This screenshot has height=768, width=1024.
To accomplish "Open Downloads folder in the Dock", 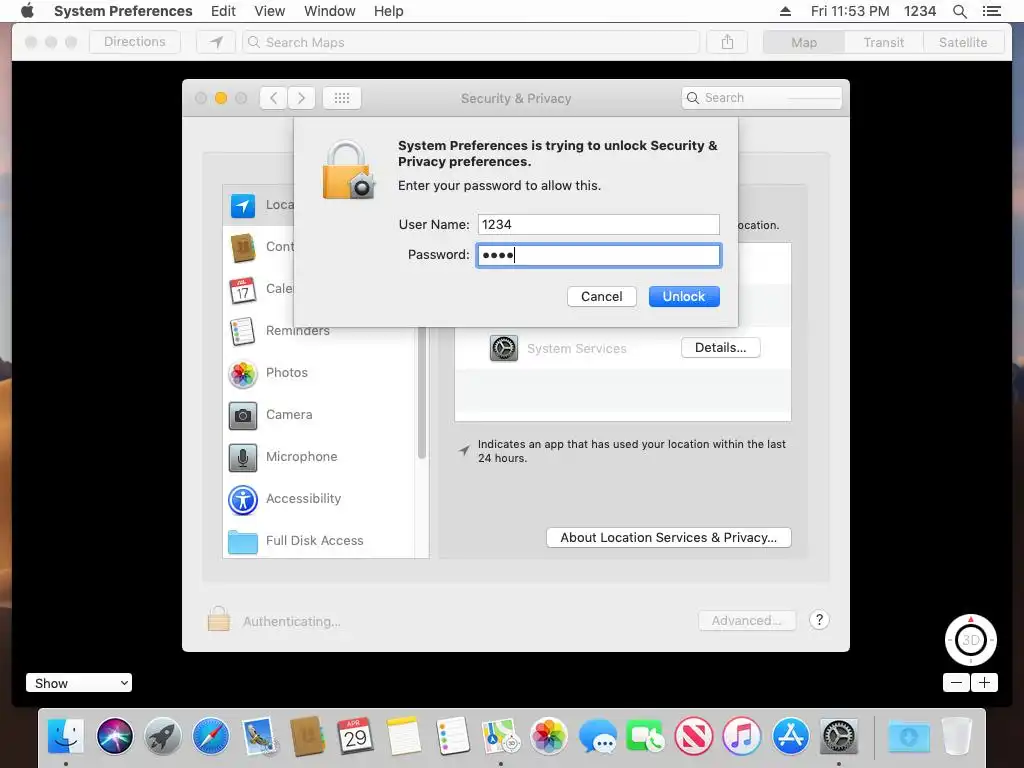I will [x=908, y=736].
